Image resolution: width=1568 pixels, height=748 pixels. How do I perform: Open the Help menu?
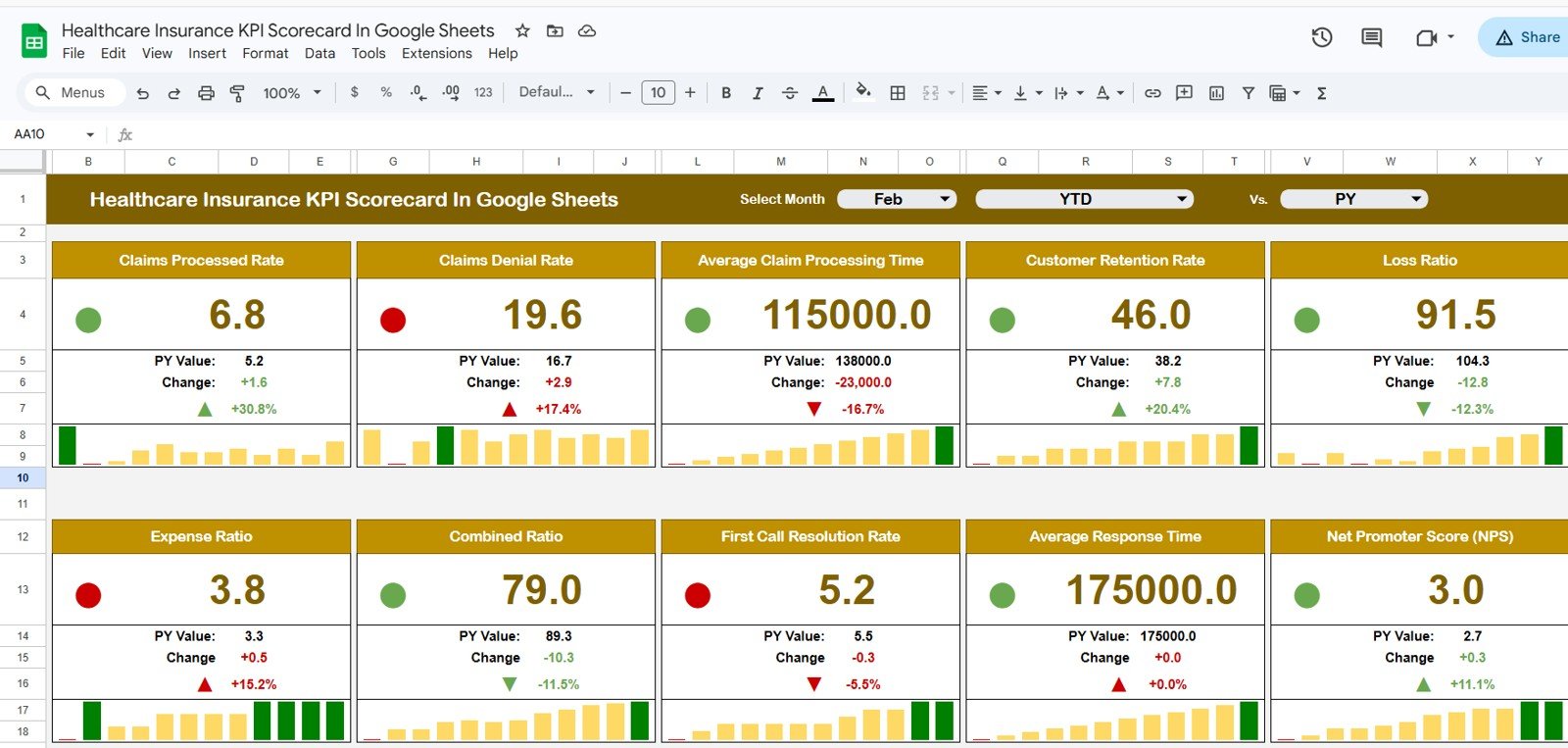tap(503, 54)
